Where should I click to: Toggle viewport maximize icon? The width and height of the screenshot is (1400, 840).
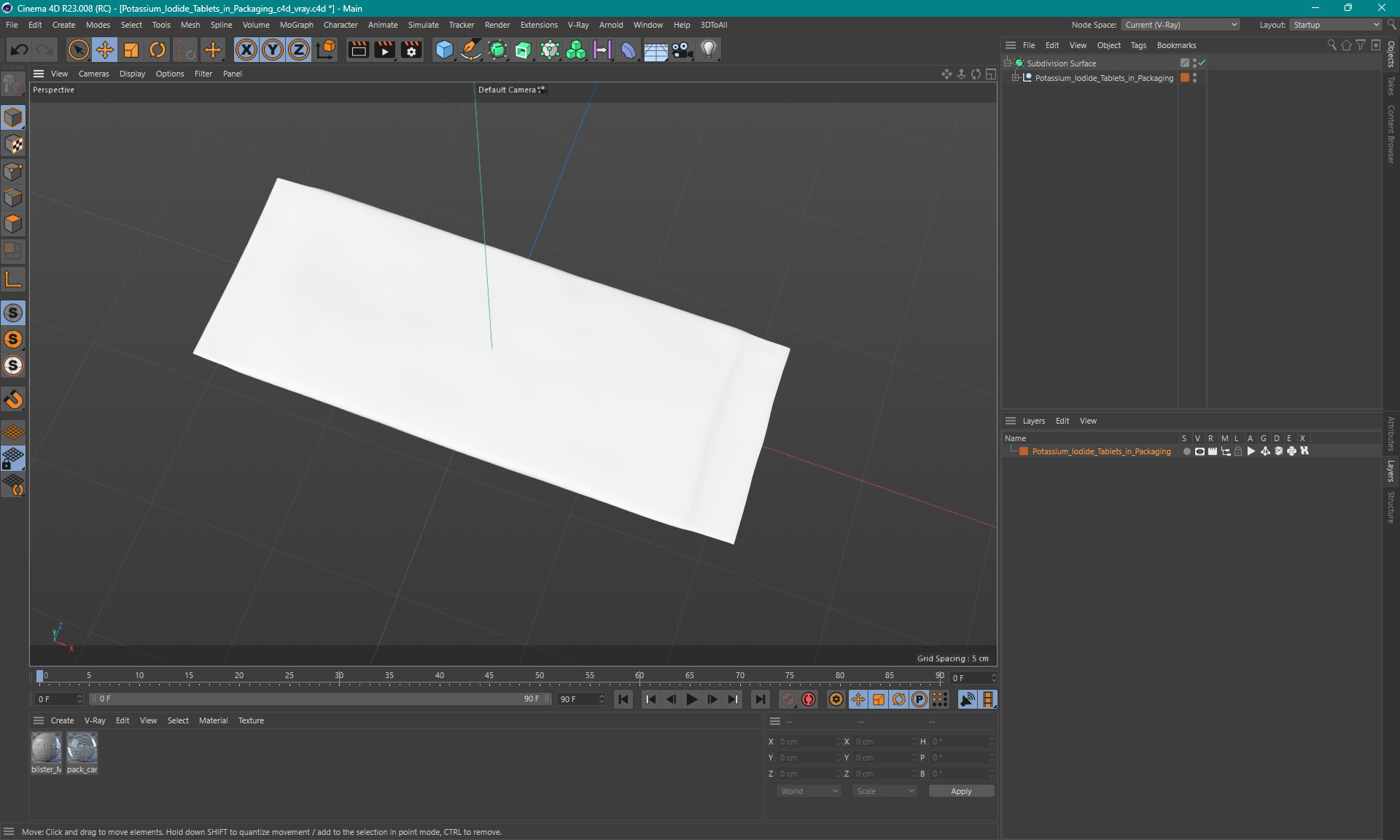[x=991, y=74]
